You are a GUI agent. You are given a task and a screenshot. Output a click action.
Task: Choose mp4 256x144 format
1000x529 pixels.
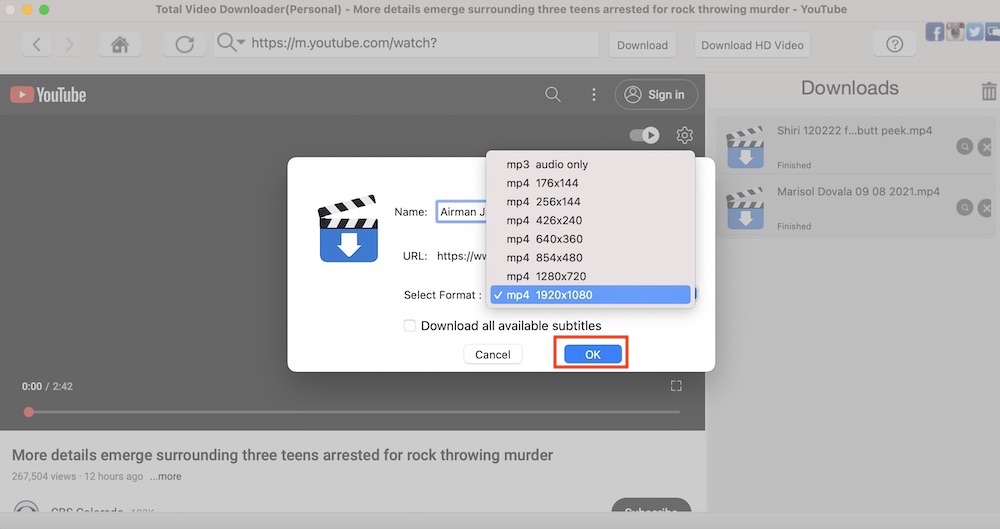pyautogui.click(x=590, y=202)
